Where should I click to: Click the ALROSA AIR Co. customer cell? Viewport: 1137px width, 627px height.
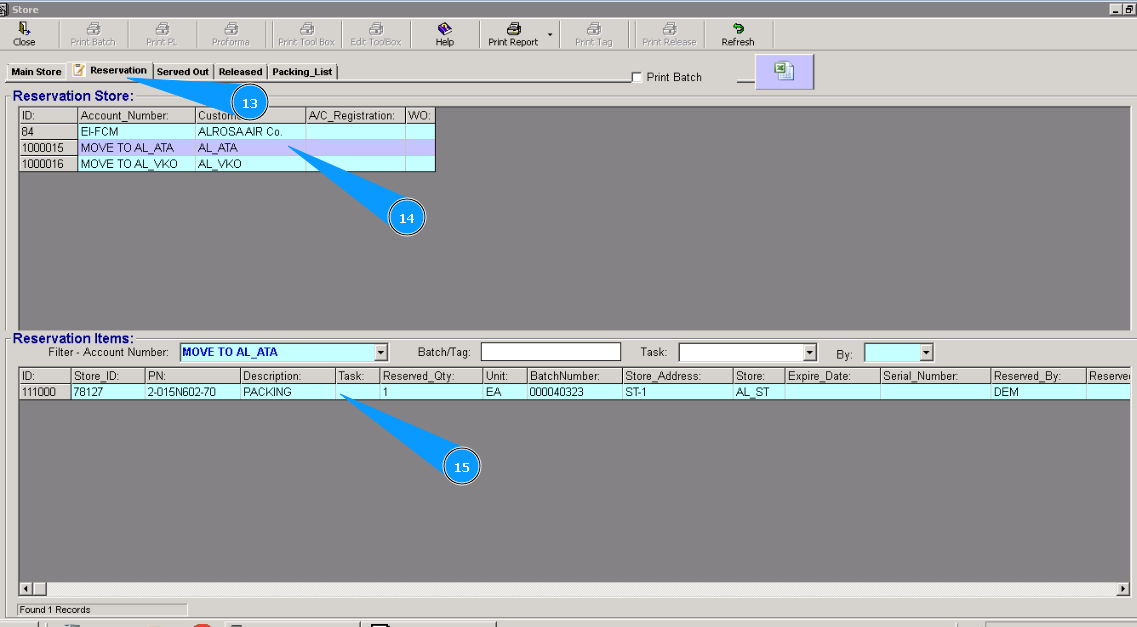pos(250,132)
